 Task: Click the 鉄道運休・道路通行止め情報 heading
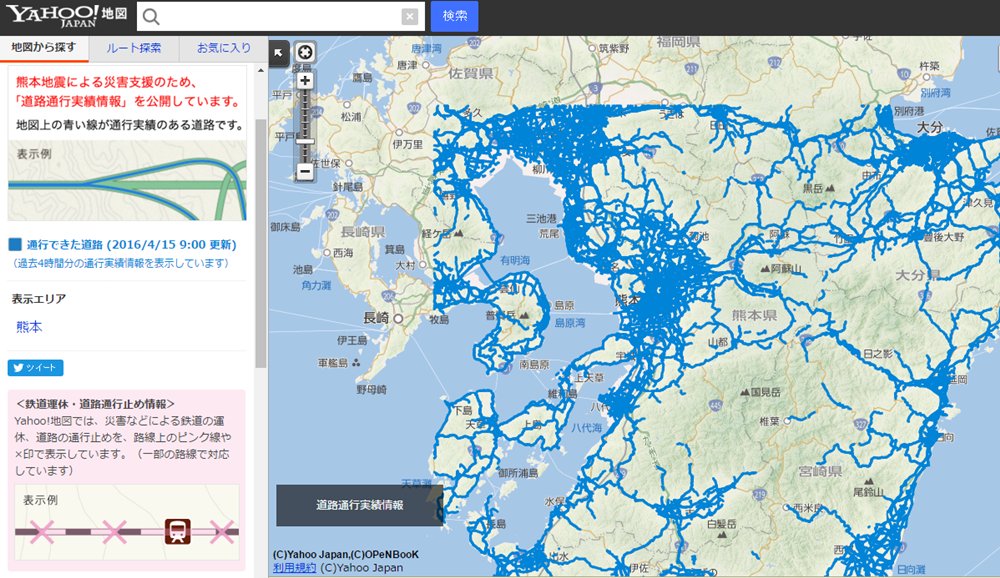click(95, 404)
